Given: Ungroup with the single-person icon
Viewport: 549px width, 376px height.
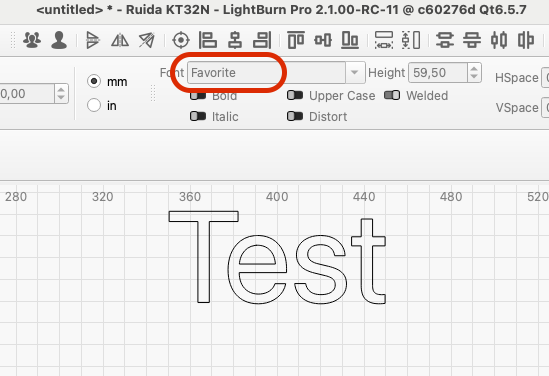Looking at the screenshot, I should 59,40.
